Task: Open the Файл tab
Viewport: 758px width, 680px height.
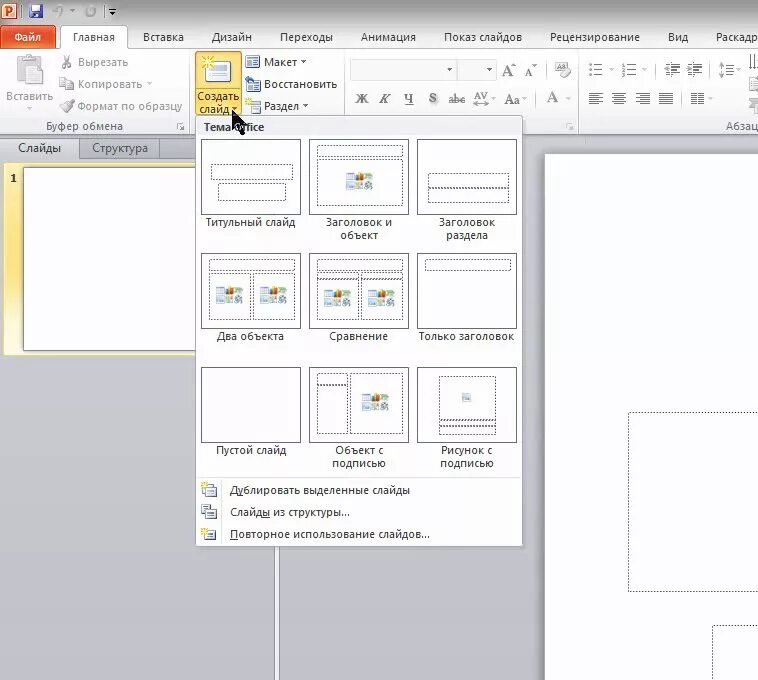Action: point(28,37)
